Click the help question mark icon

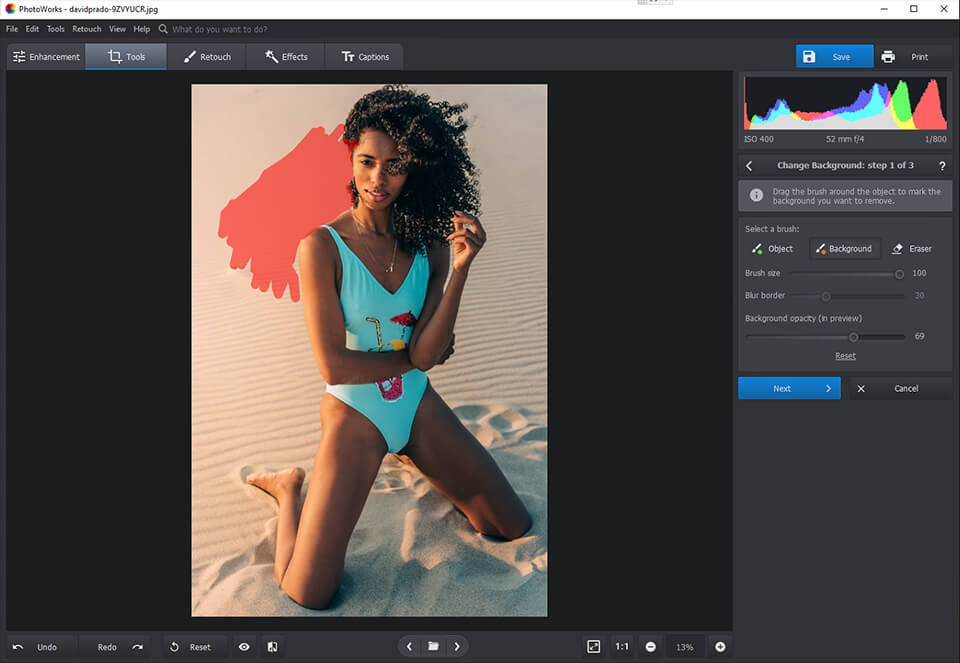pyautogui.click(x=941, y=166)
